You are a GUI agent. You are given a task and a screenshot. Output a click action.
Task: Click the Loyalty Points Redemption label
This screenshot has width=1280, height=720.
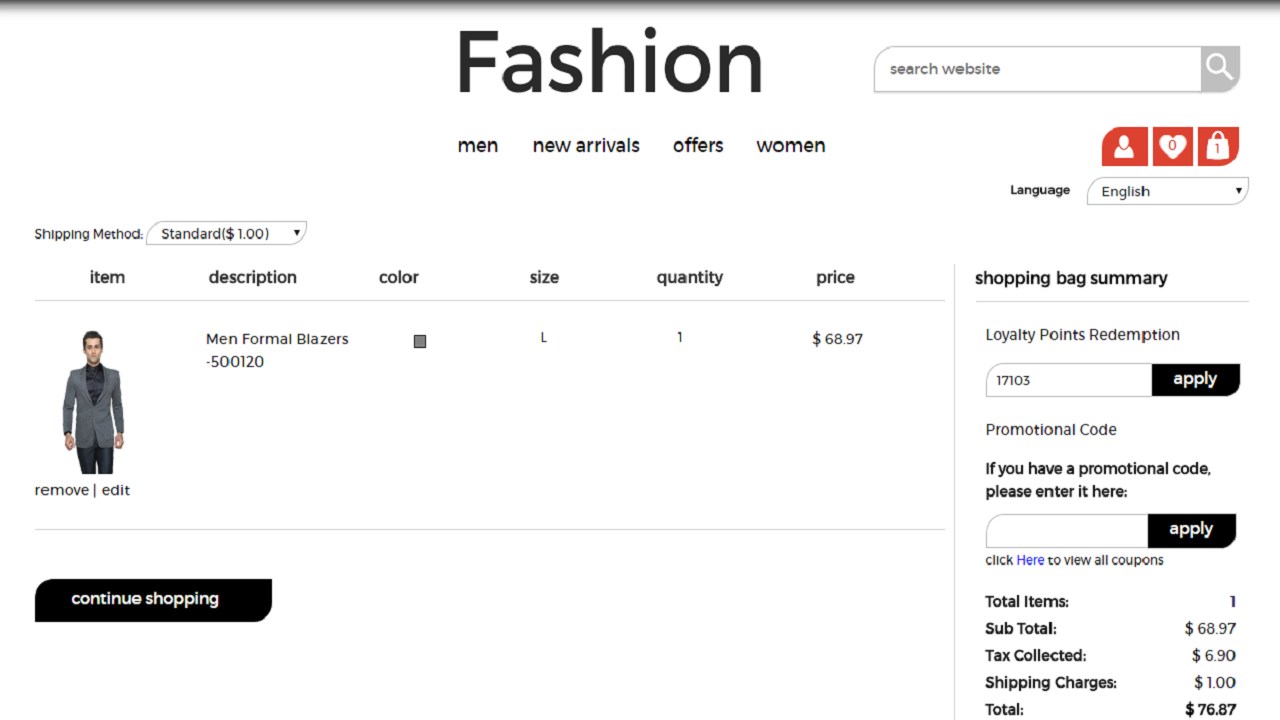coord(1082,335)
